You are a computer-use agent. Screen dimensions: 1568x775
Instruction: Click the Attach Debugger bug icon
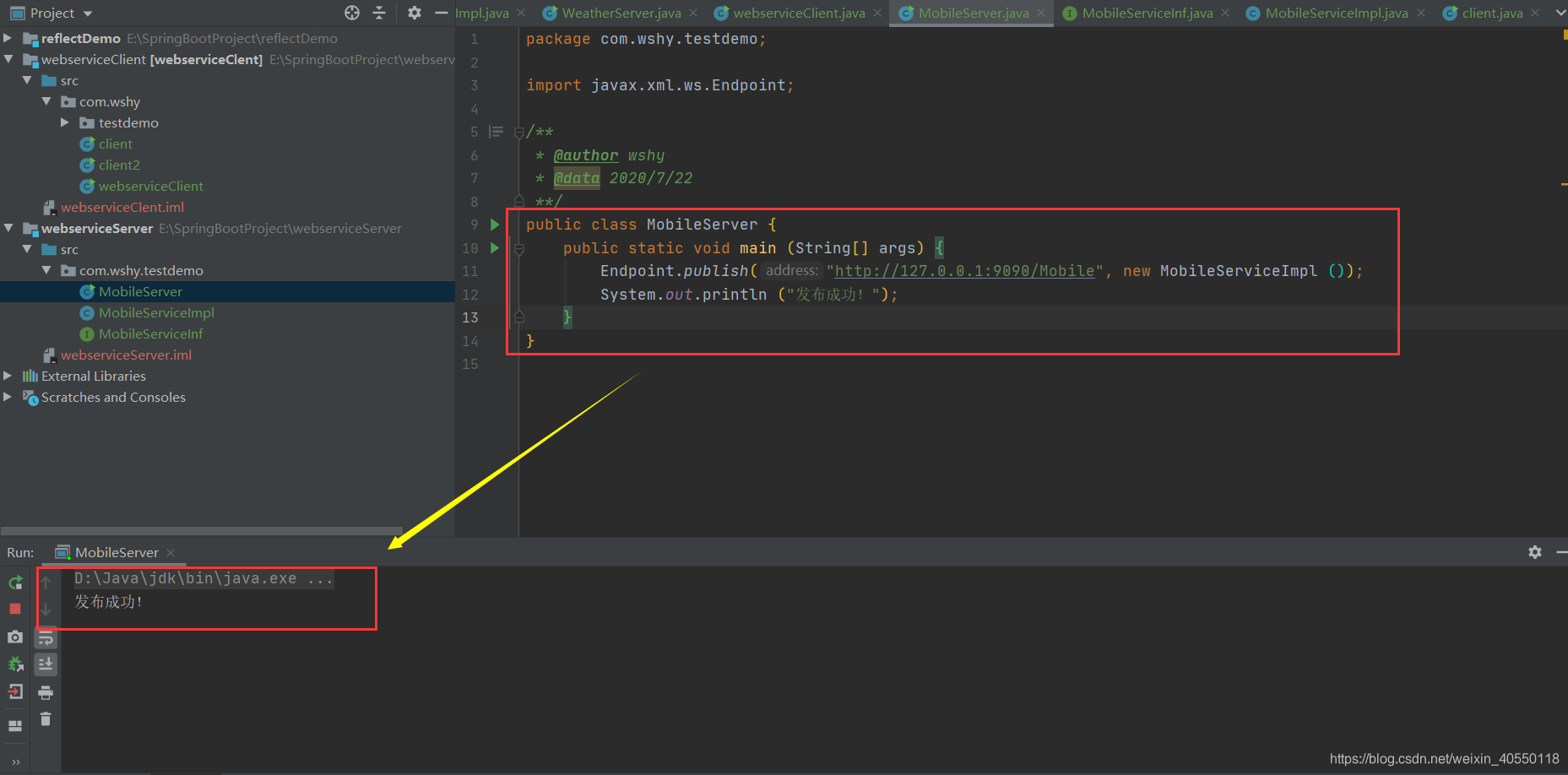15,664
